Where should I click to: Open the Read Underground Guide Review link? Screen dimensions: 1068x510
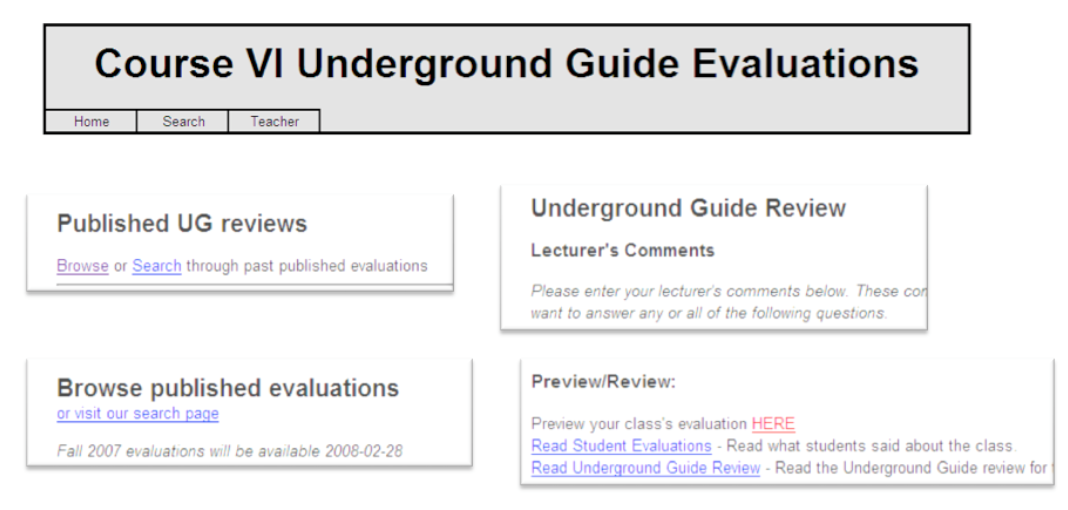tap(645, 468)
